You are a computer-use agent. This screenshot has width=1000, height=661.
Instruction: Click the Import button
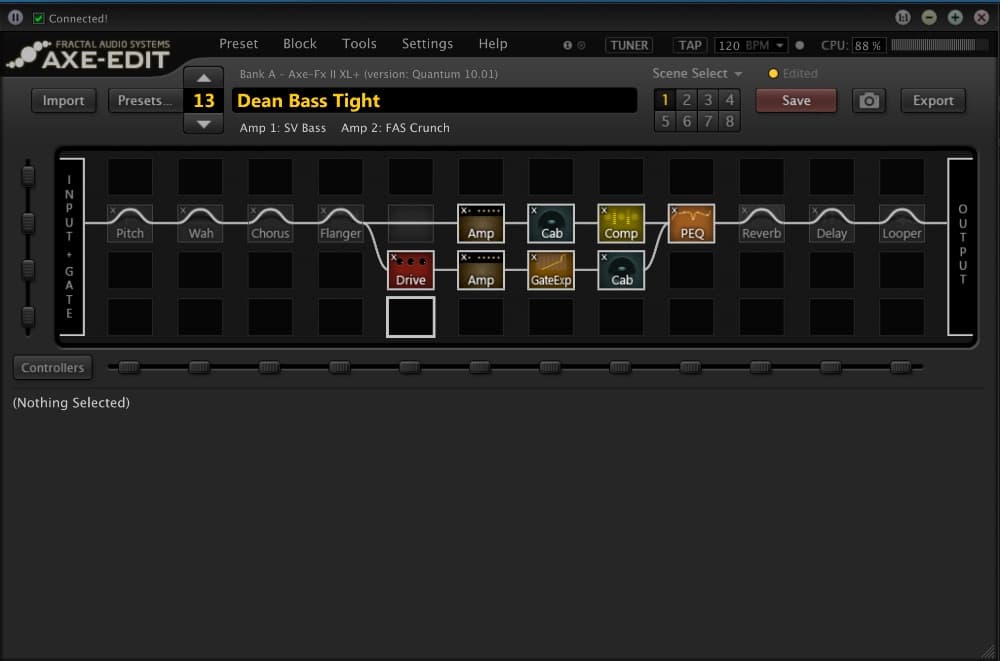(64, 101)
